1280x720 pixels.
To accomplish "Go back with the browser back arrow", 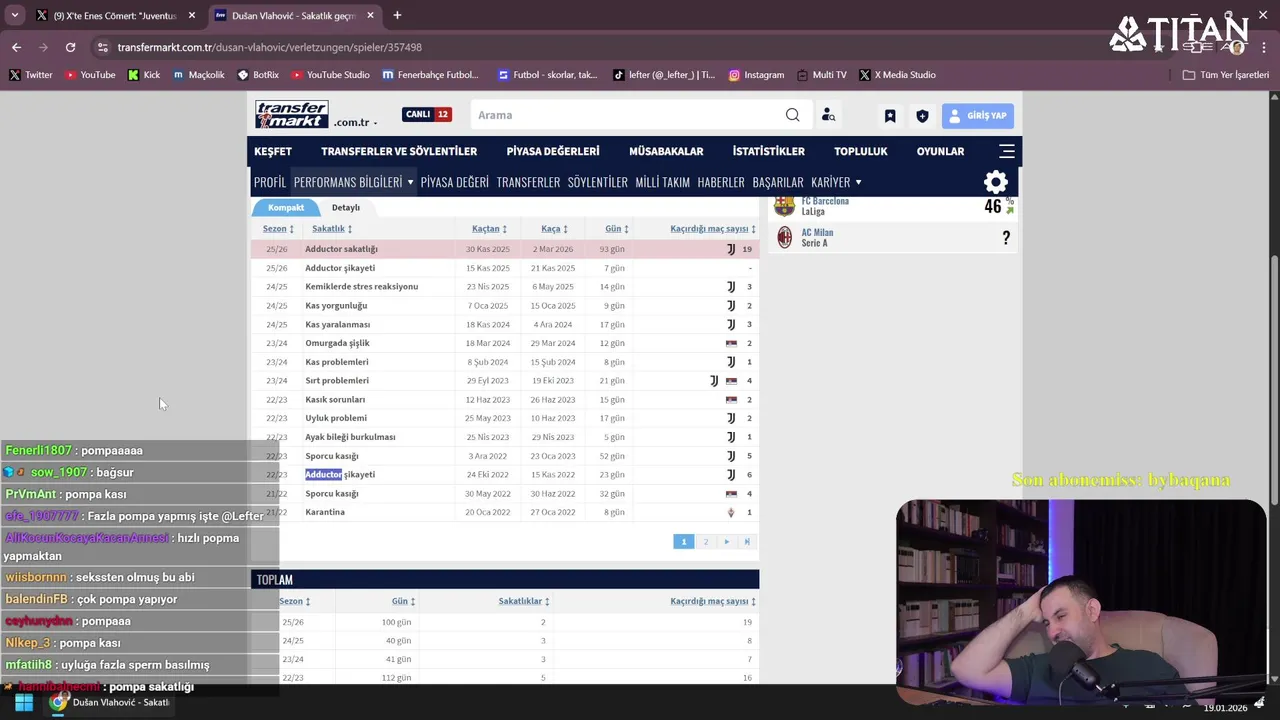I will click(x=16, y=47).
